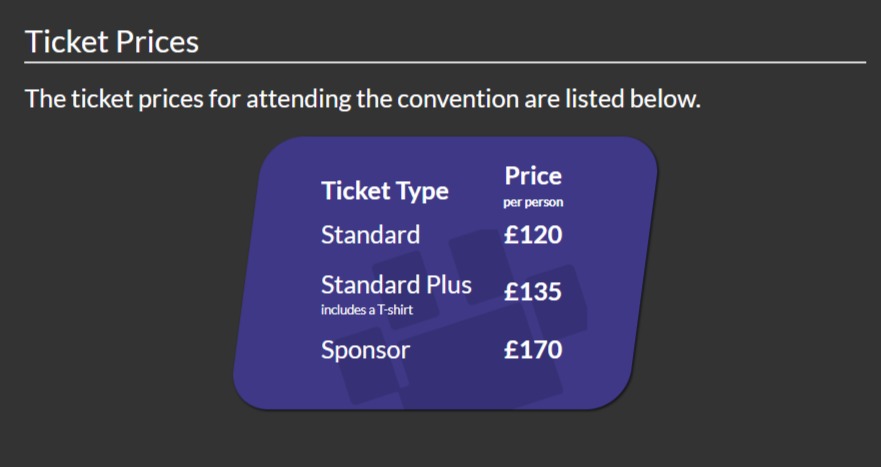Click the "per person" note under Price
The width and height of the screenshot is (881, 467).
[533, 203]
